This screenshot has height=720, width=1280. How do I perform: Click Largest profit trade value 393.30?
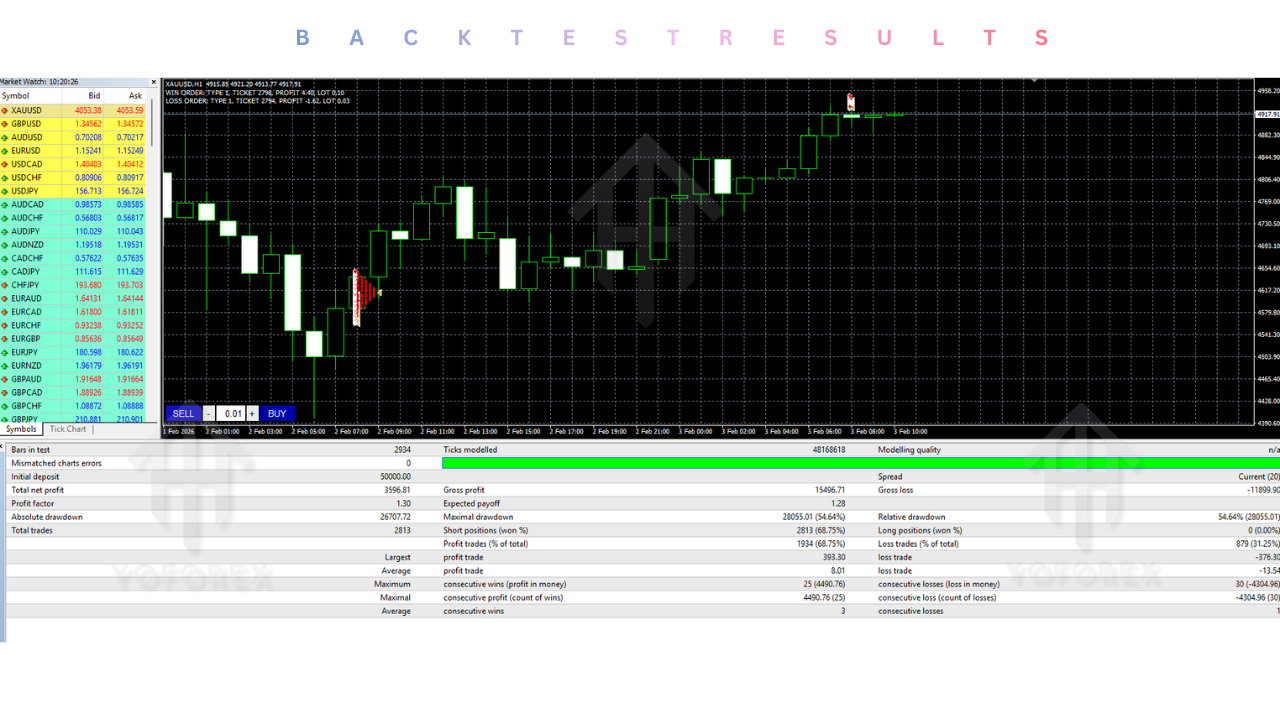pyautogui.click(x=834, y=557)
